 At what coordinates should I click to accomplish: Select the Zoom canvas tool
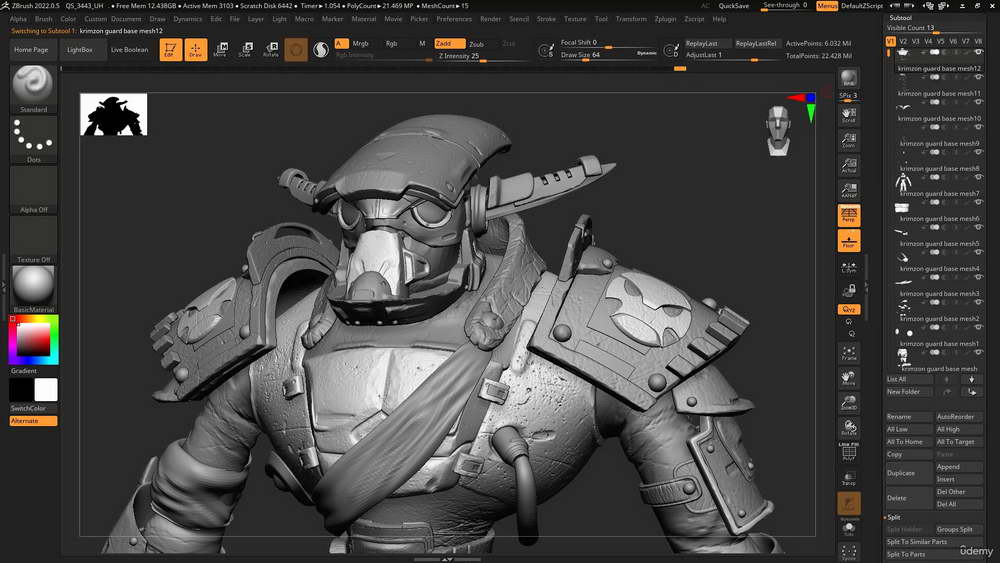pyautogui.click(x=848, y=140)
